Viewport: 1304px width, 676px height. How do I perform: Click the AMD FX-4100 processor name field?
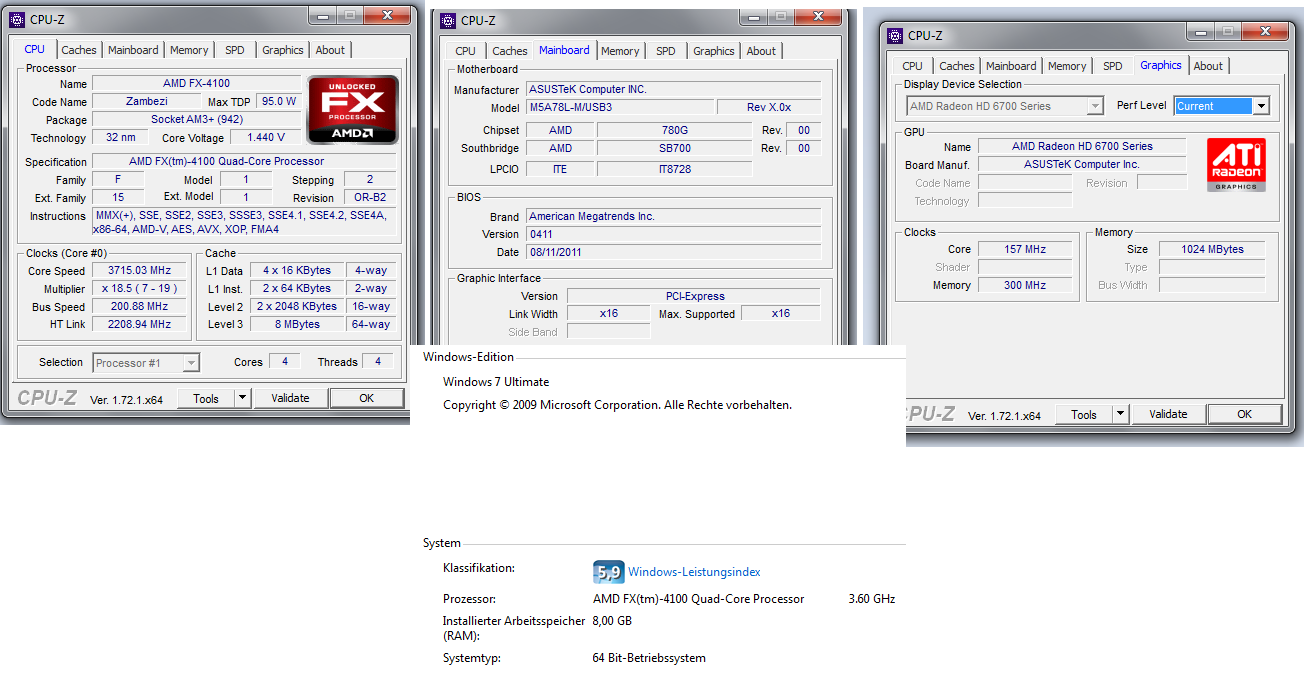(196, 83)
